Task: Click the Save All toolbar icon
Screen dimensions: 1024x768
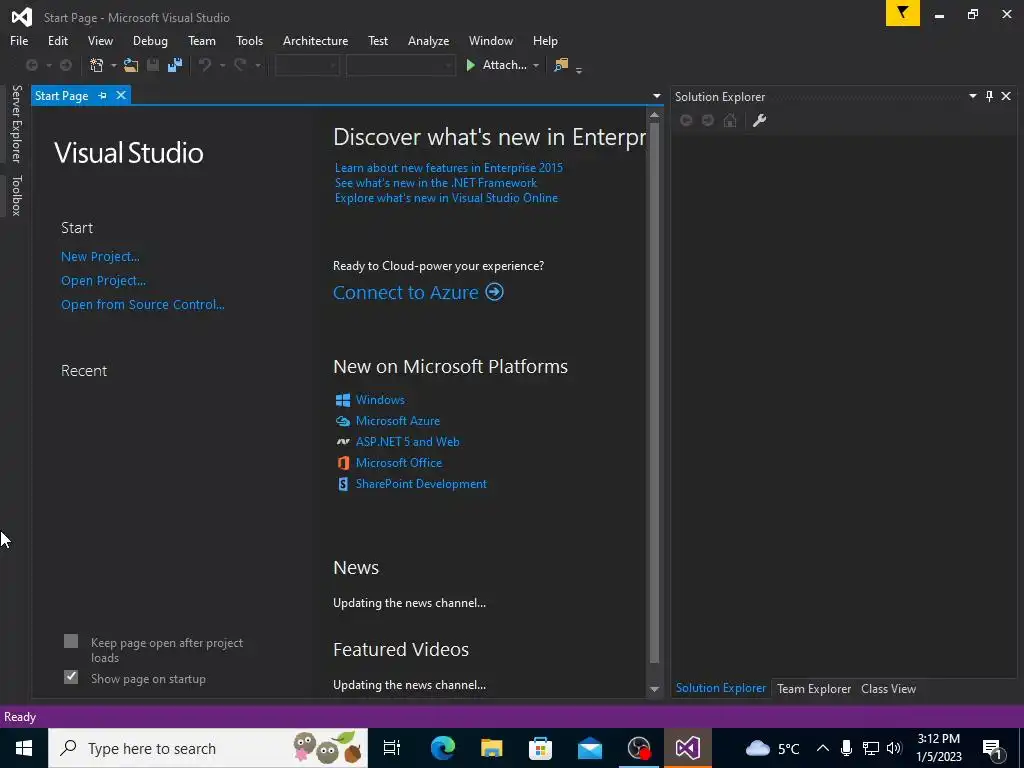Action: [x=175, y=65]
